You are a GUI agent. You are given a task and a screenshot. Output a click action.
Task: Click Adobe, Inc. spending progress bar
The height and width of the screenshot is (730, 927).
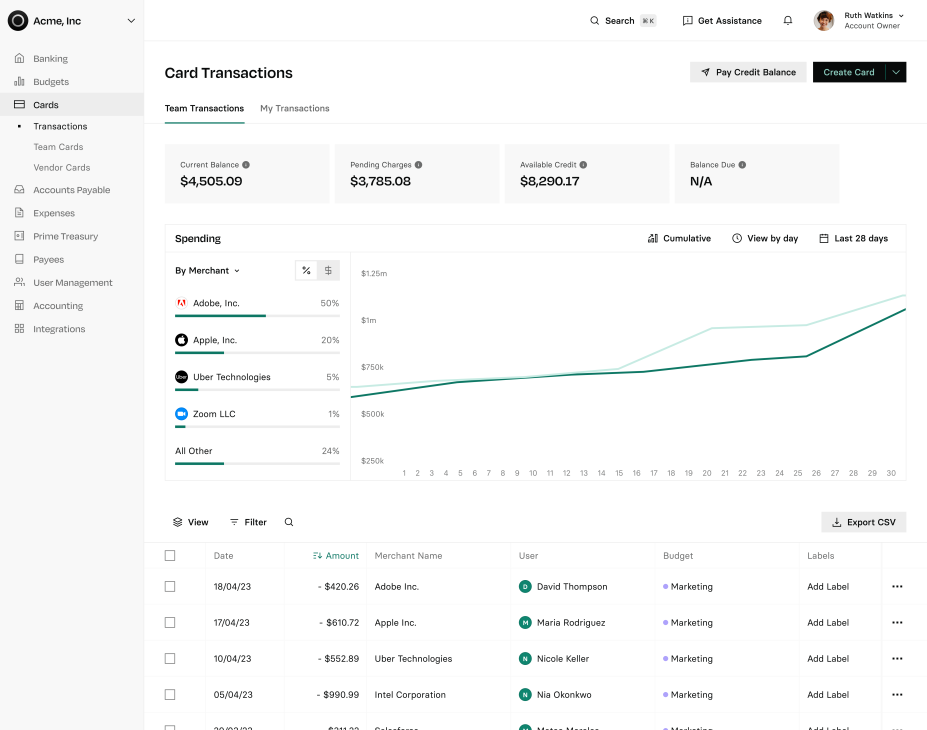[x=257, y=316]
